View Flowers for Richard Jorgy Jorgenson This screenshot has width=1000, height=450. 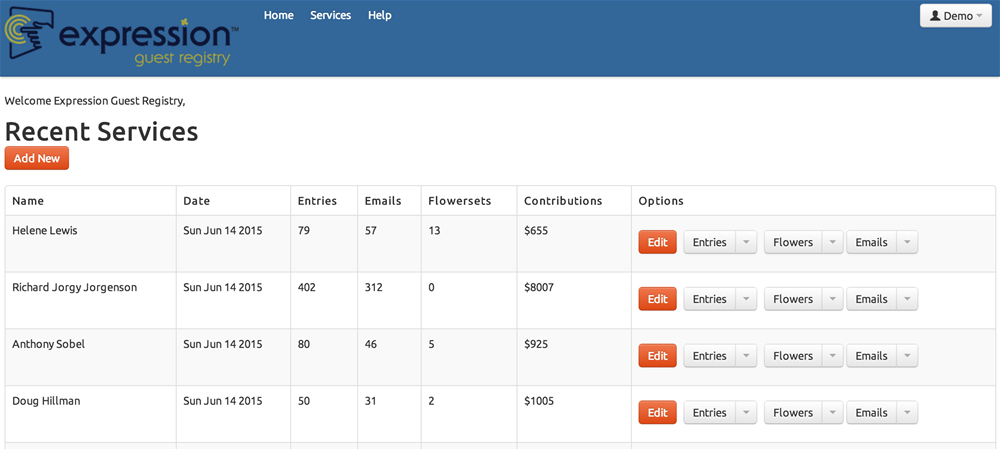[793, 299]
